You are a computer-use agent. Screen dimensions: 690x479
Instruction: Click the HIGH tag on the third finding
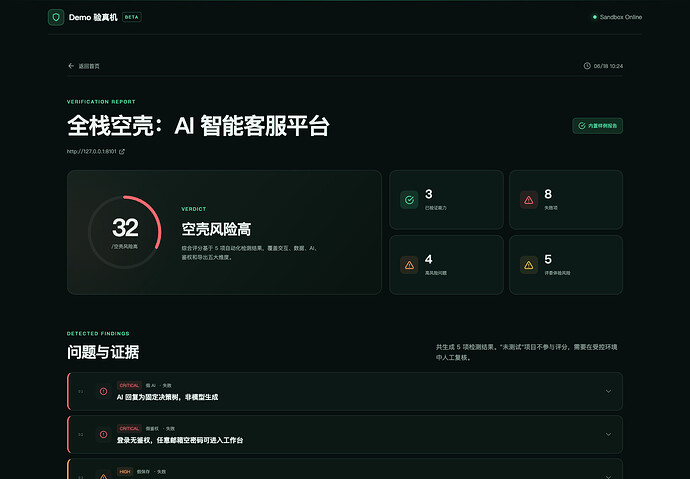125,472
